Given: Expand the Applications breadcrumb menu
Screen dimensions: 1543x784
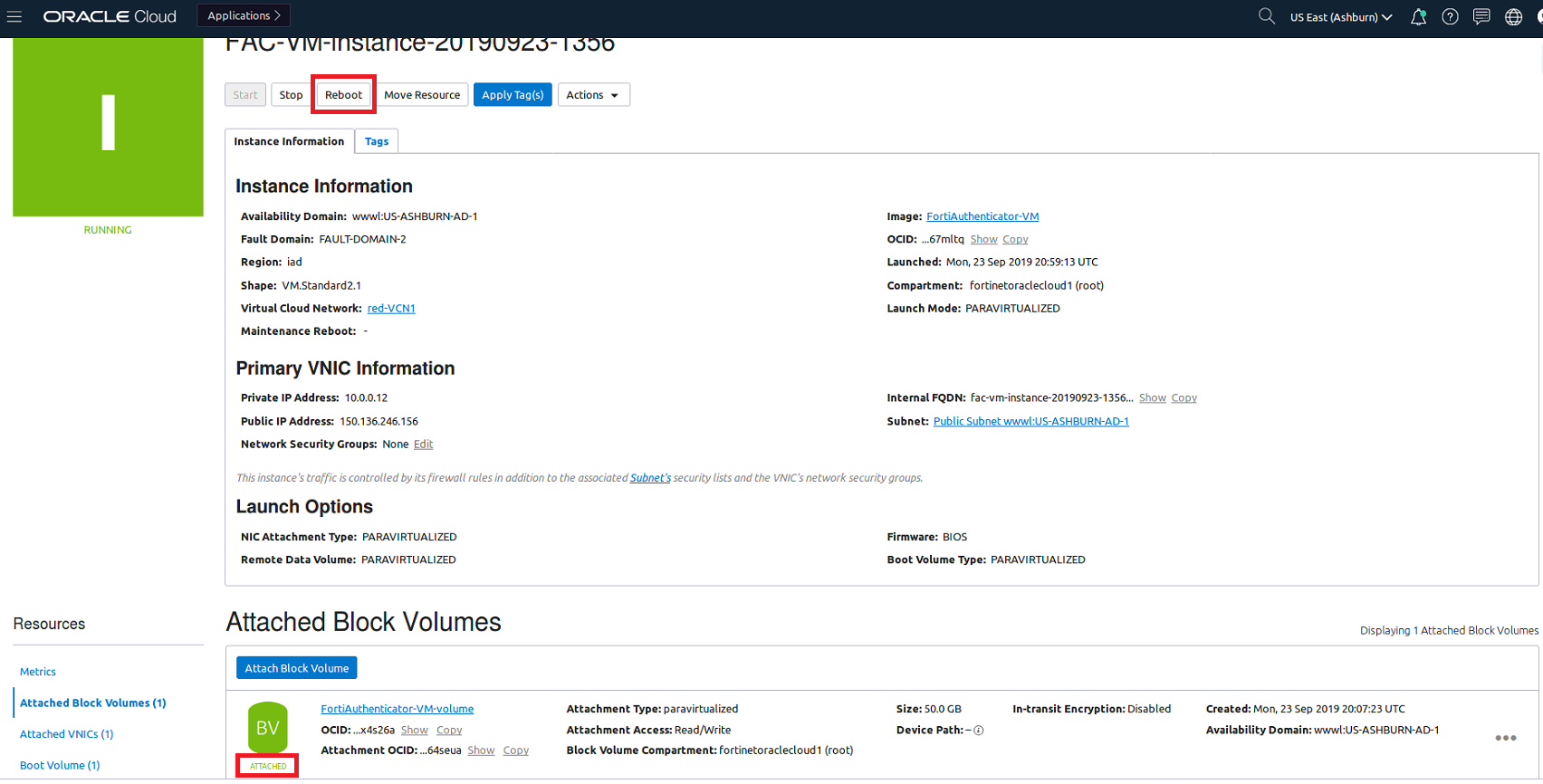Looking at the screenshot, I should tap(244, 15).
